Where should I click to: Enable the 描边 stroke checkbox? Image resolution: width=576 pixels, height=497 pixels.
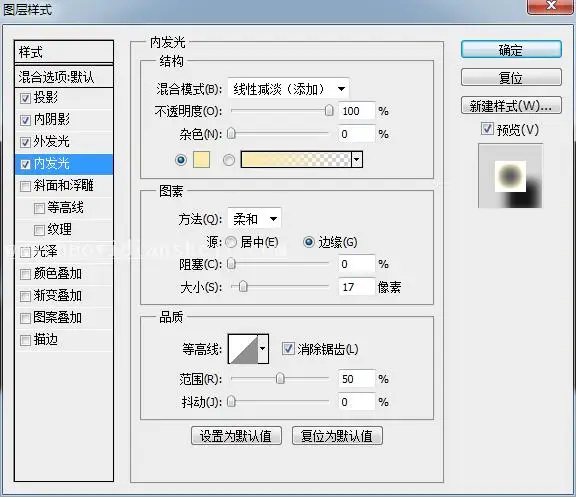(x=25, y=340)
